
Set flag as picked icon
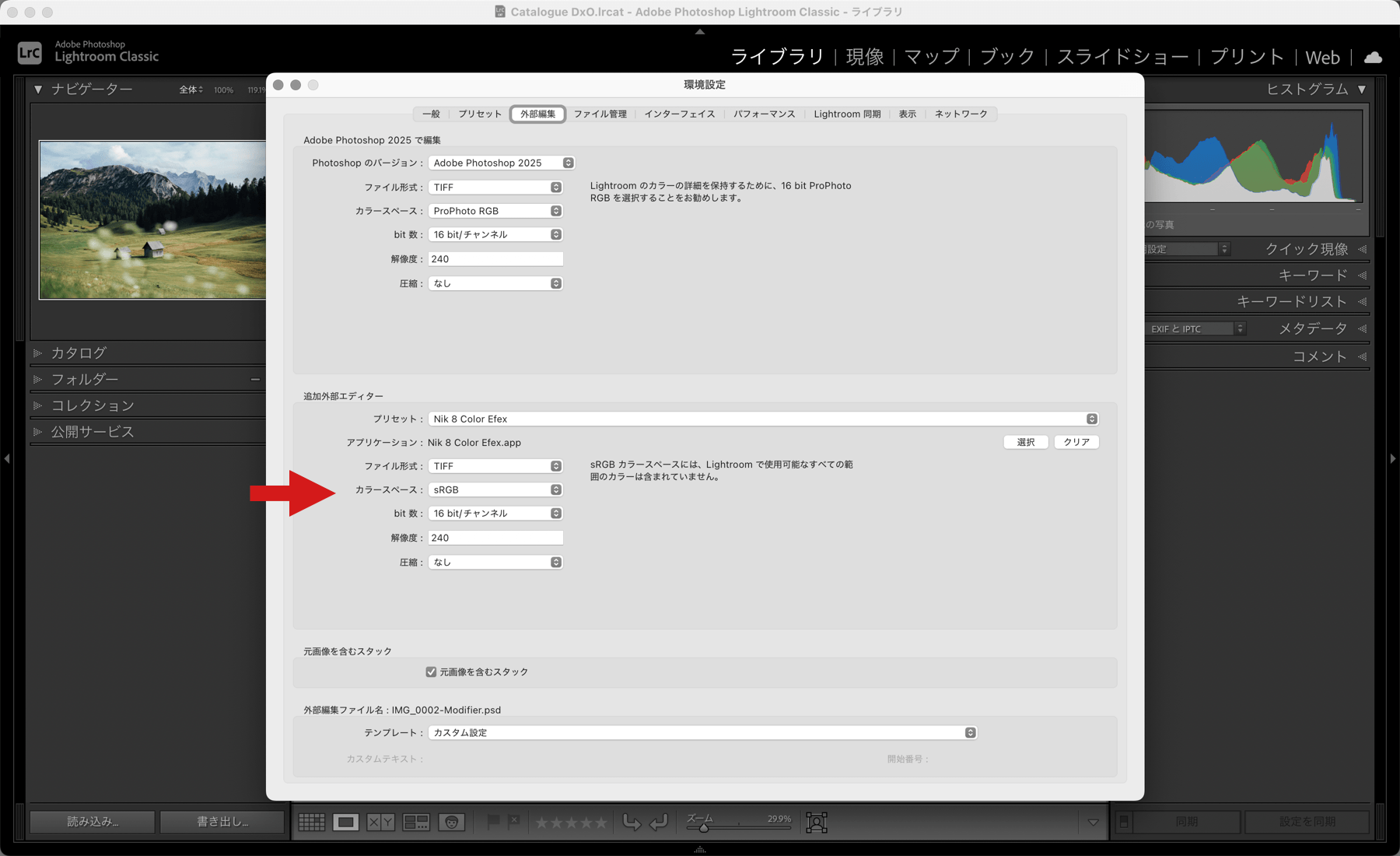[x=493, y=822]
